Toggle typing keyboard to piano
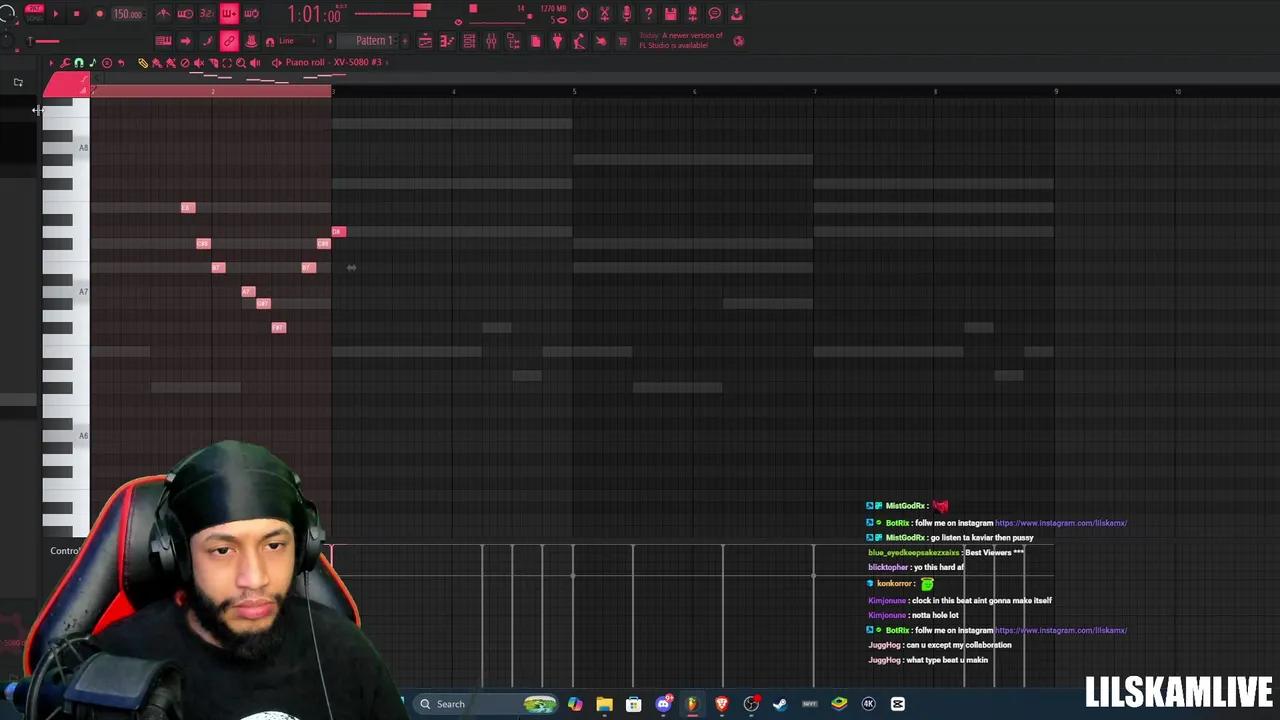The image size is (1280, 720). coord(163,41)
